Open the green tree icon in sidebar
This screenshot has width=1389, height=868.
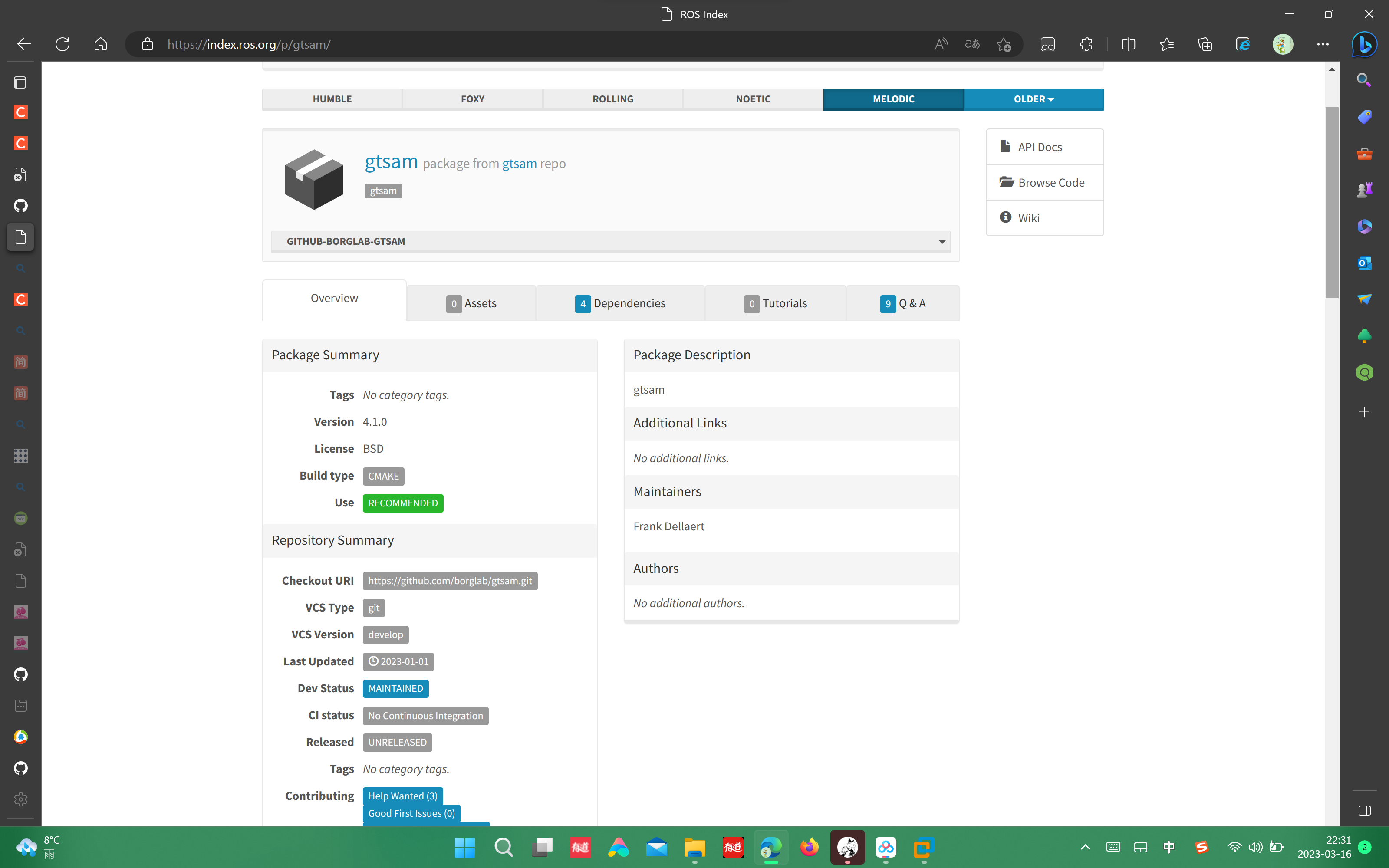tap(1364, 336)
